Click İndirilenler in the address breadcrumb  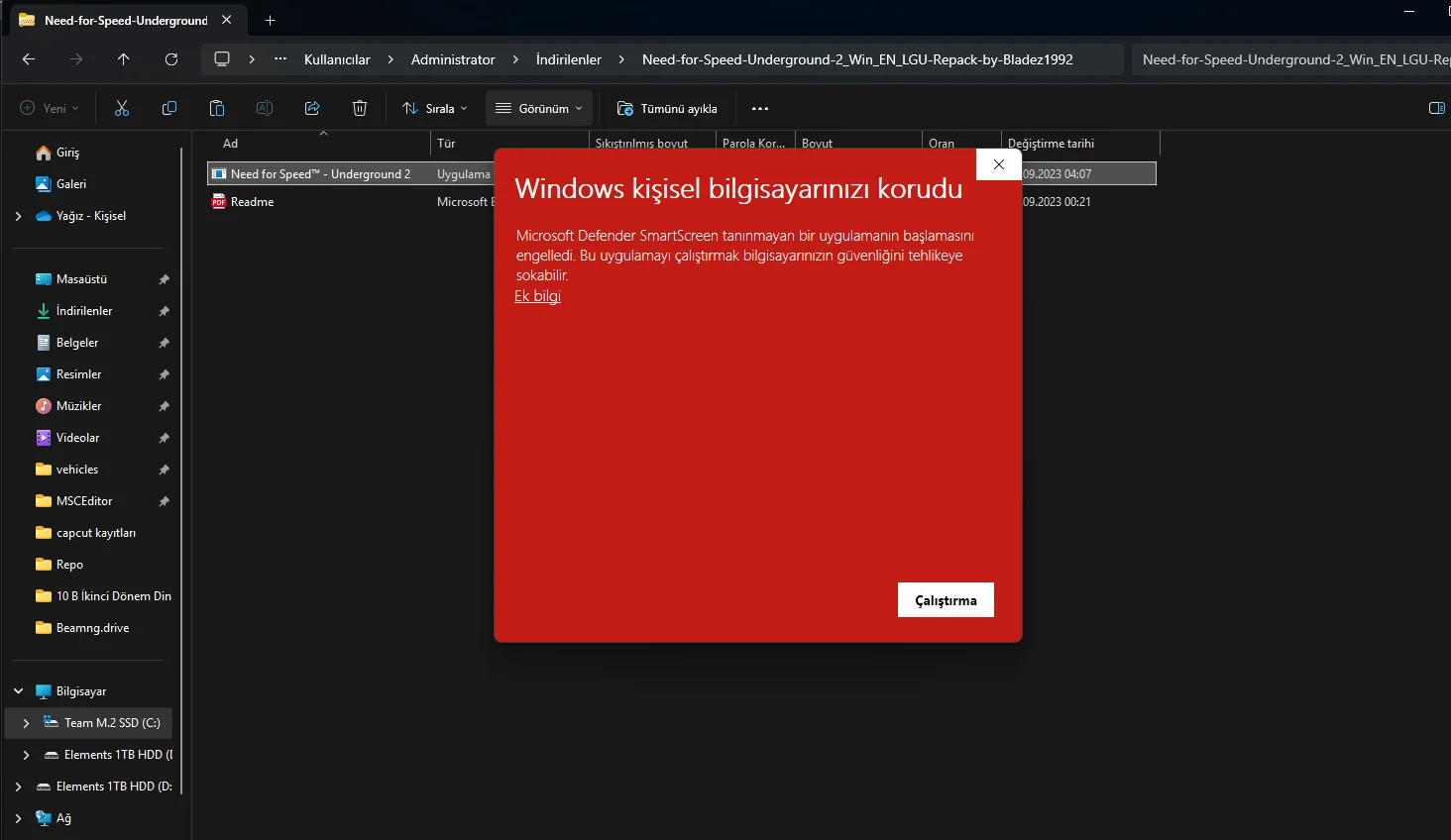coord(569,59)
